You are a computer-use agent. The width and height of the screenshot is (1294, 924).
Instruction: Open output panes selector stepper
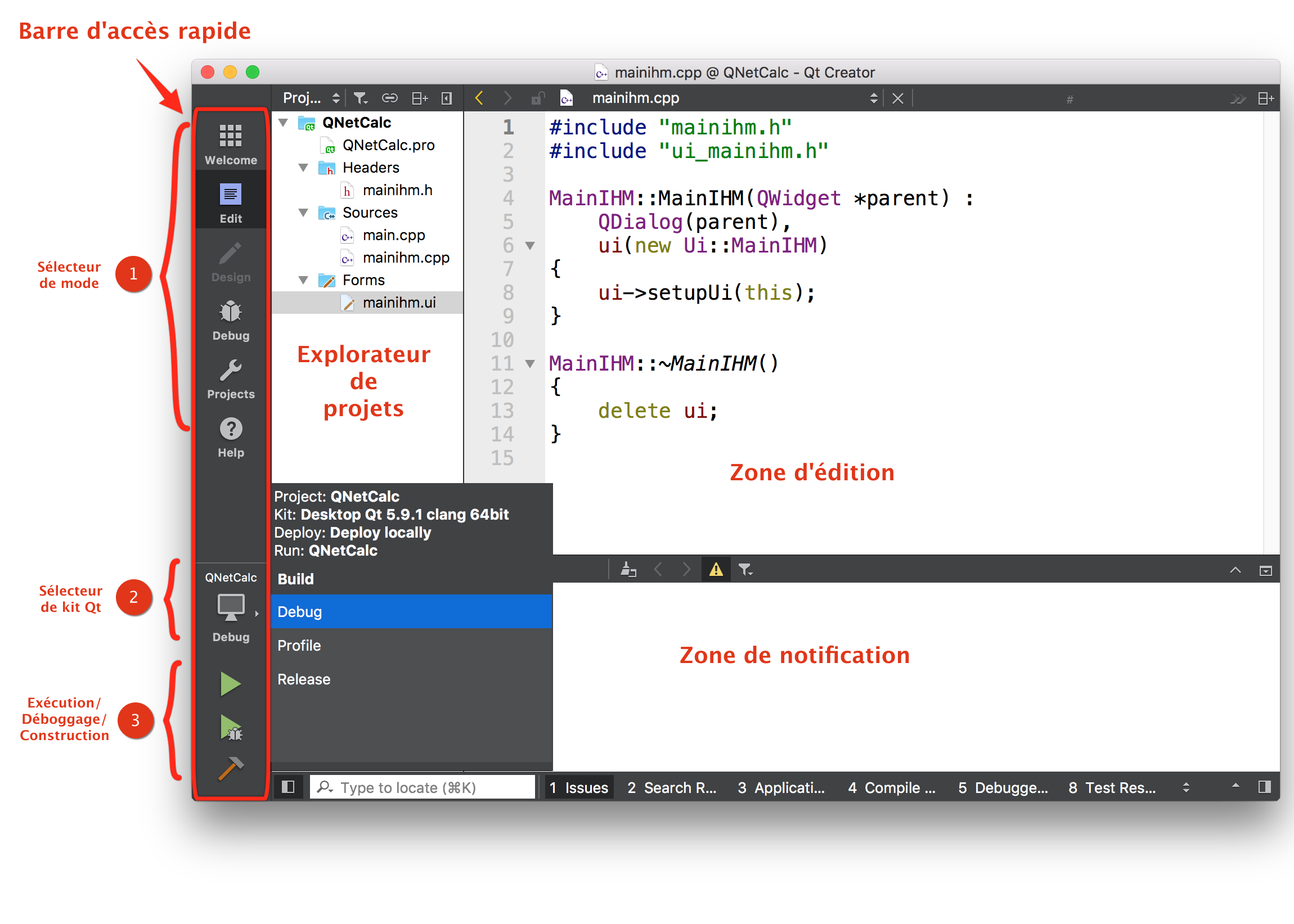[x=1186, y=787]
